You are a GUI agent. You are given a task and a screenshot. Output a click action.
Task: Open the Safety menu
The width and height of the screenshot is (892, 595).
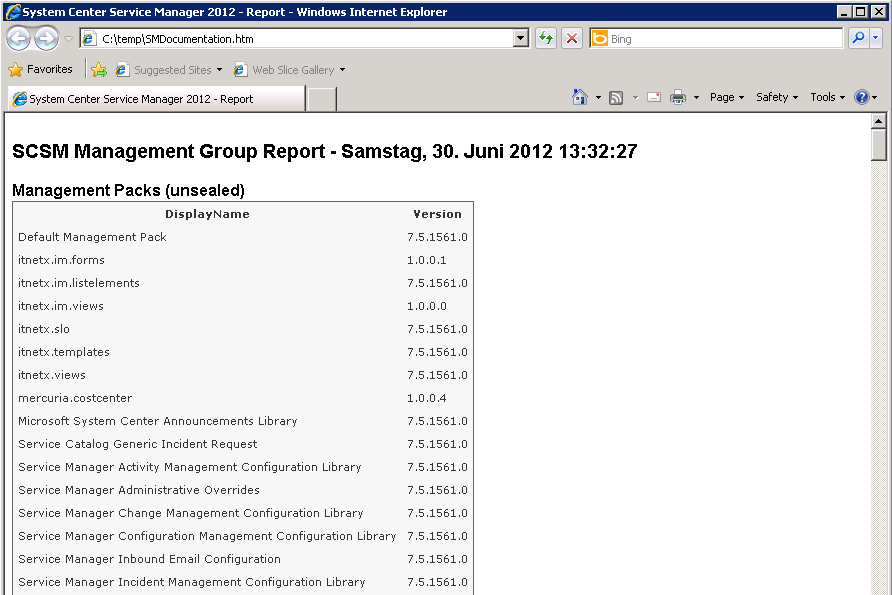coord(777,97)
